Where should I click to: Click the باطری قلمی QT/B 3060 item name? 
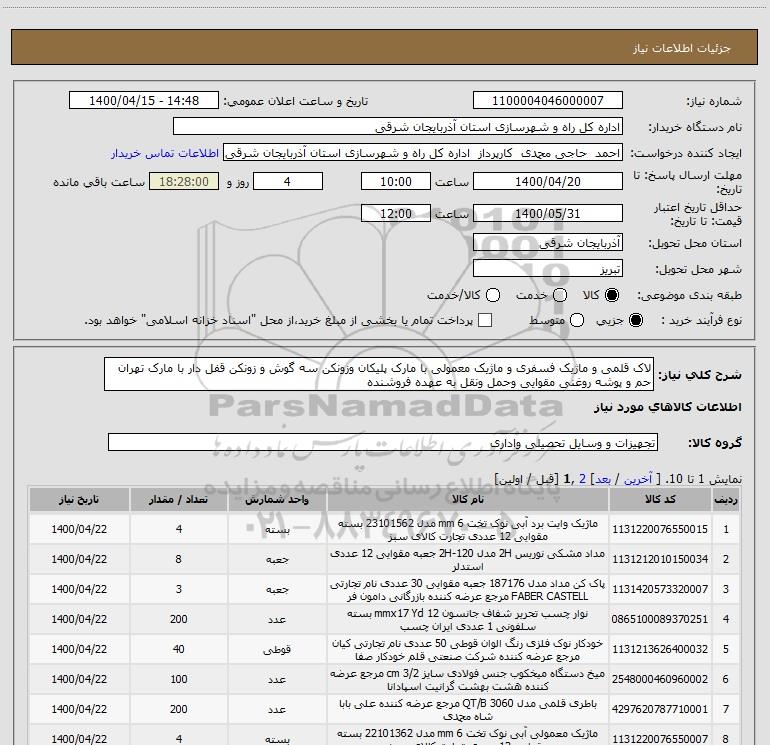coord(468,710)
